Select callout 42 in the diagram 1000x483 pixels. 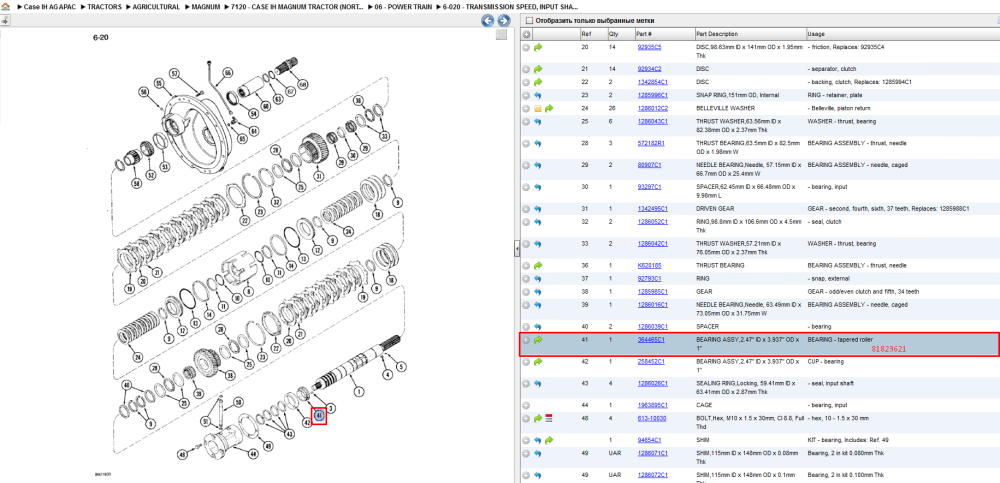(307, 422)
